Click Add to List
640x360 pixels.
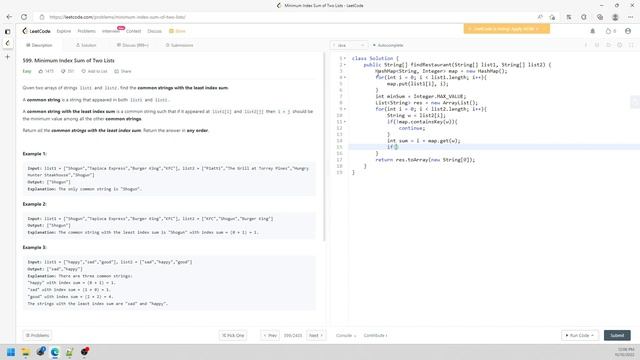pos(94,71)
